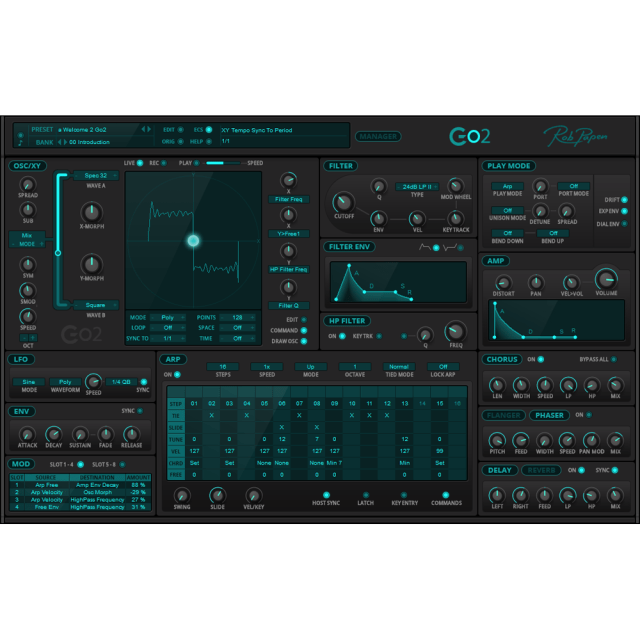
Task: Click the arp SLIDE knob
Action: 217,496
